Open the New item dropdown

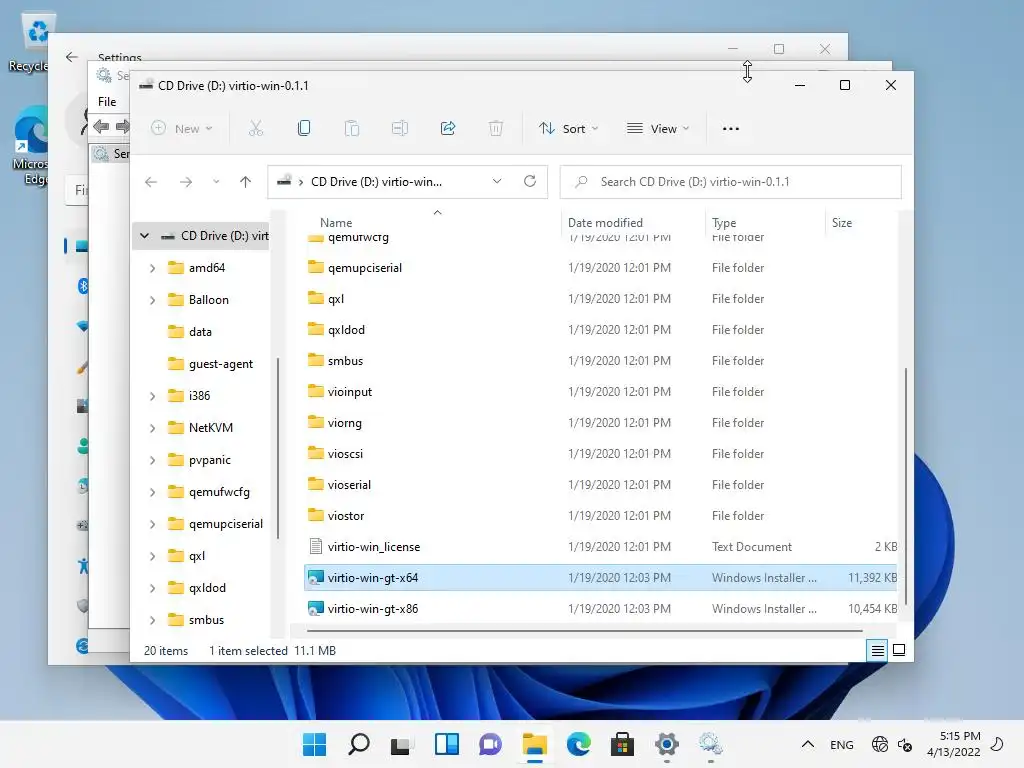(x=182, y=129)
